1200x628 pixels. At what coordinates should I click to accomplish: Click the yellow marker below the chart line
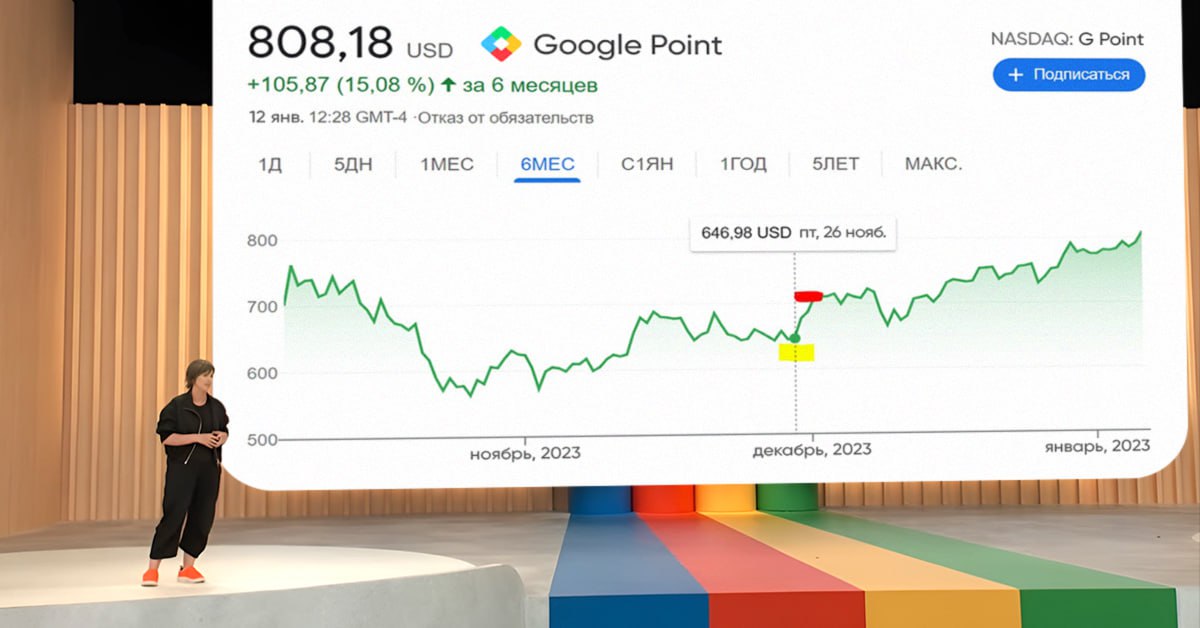796,352
